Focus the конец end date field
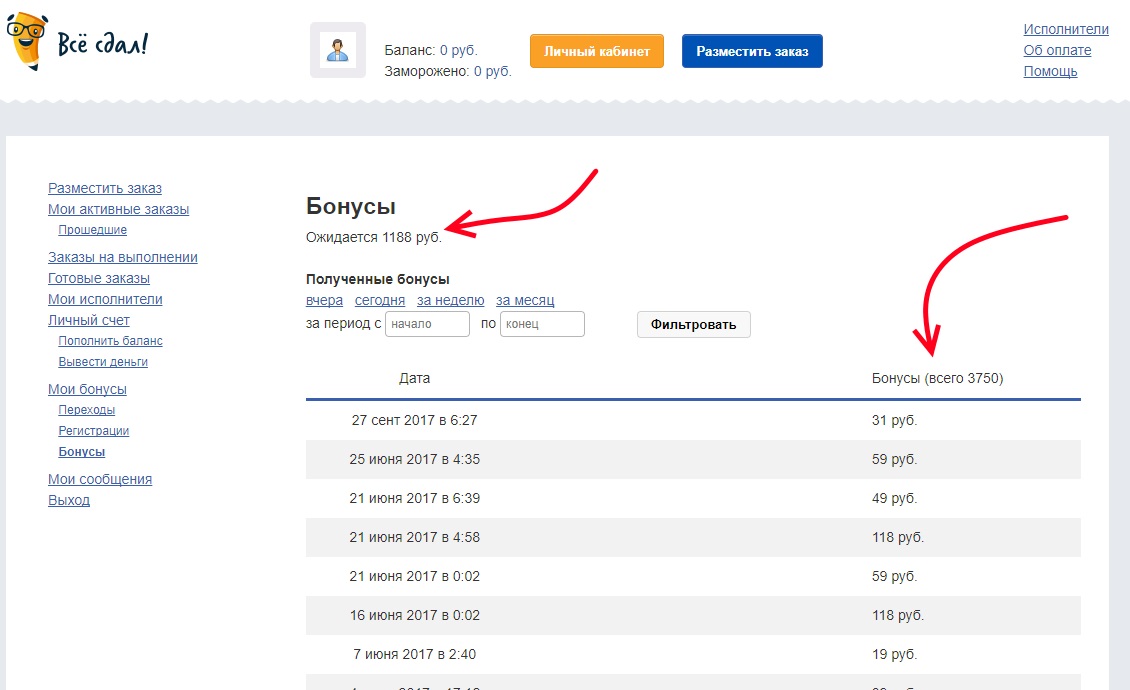1130x690 pixels. coord(541,324)
